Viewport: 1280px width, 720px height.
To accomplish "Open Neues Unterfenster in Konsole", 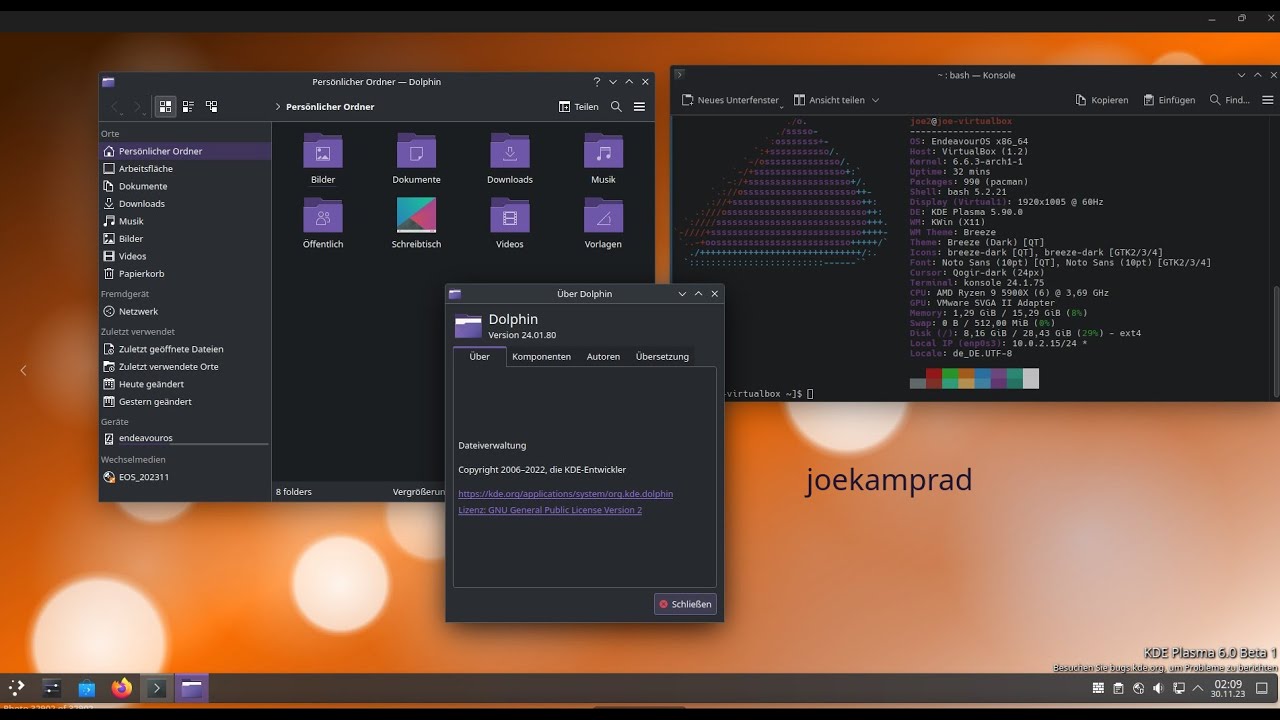I will [x=730, y=100].
